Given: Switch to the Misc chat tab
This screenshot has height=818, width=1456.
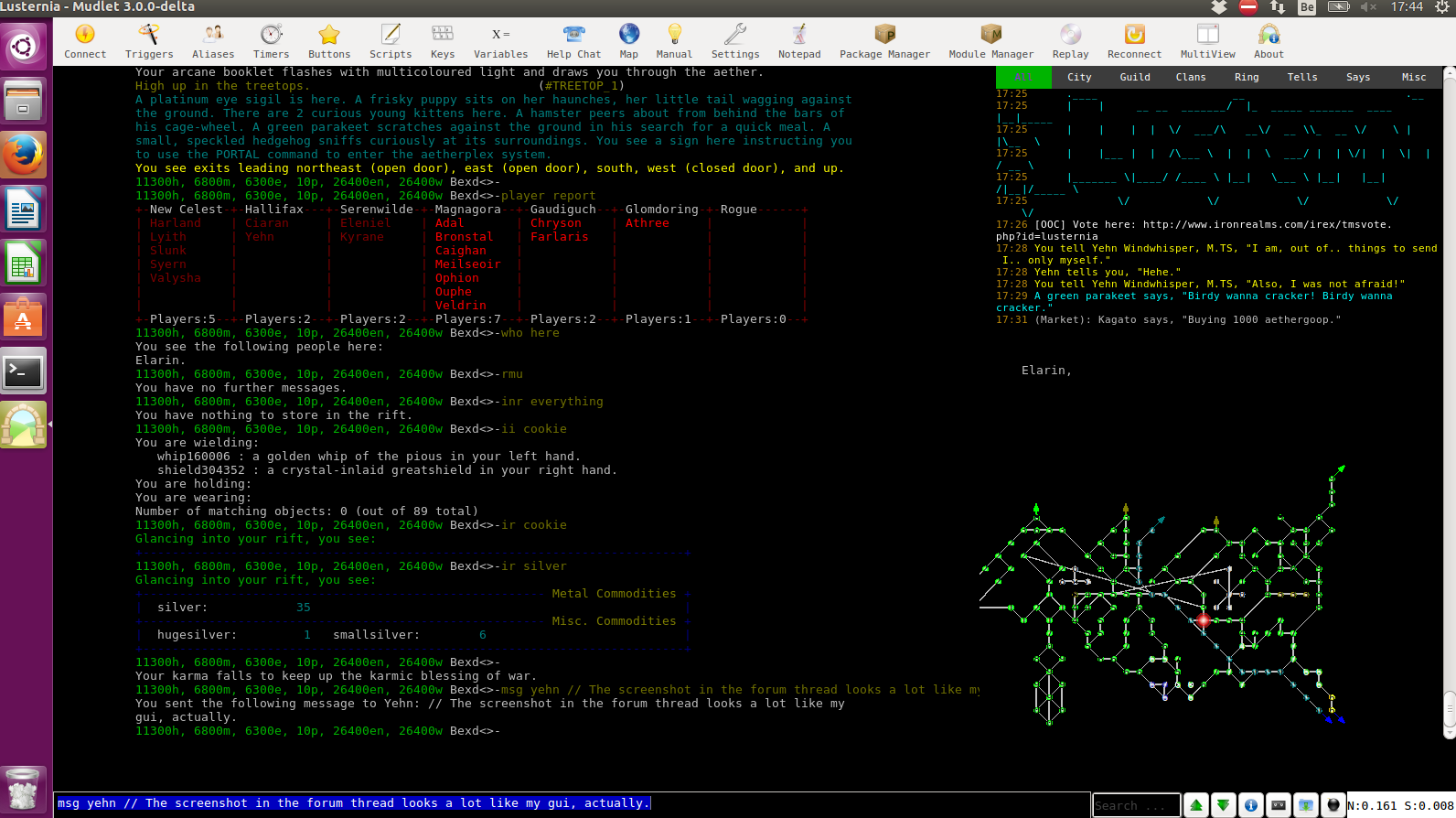Looking at the screenshot, I should click(x=1414, y=77).
